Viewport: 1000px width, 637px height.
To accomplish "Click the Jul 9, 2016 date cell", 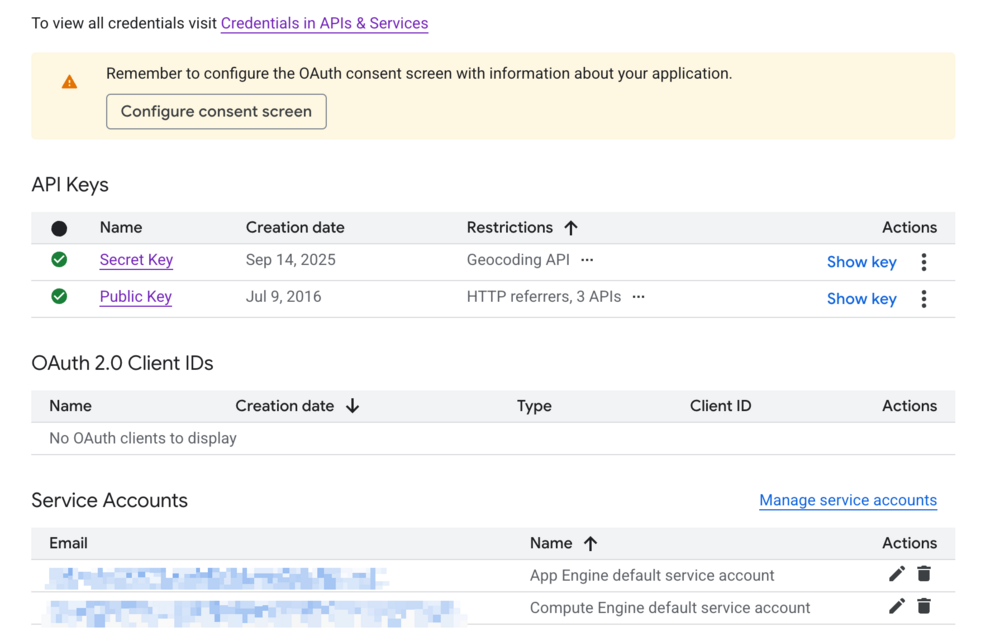I will pos(283,297).
